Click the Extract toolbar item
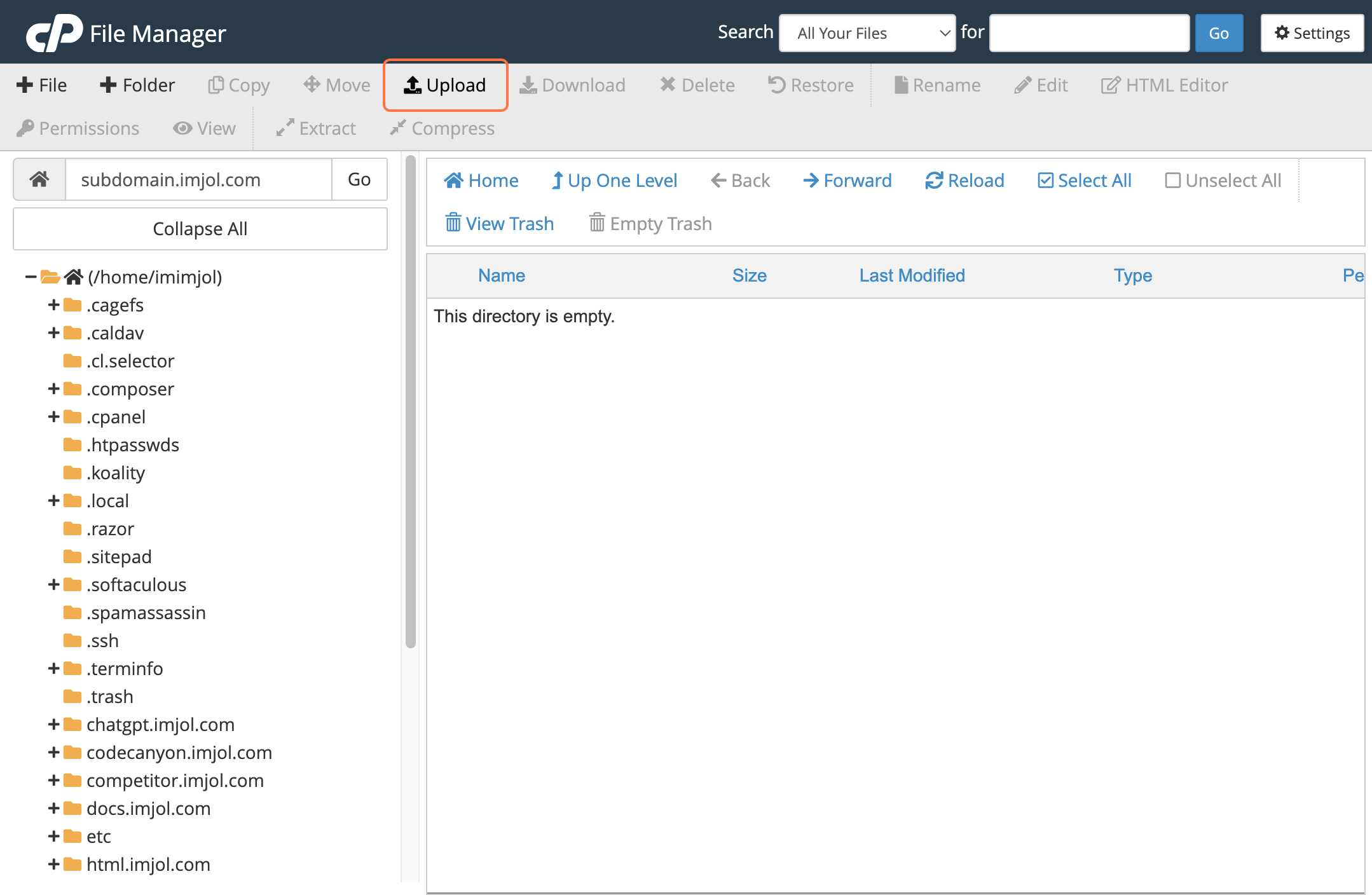The height and width of the screenshot is (895, 1372). click(316, 128)
